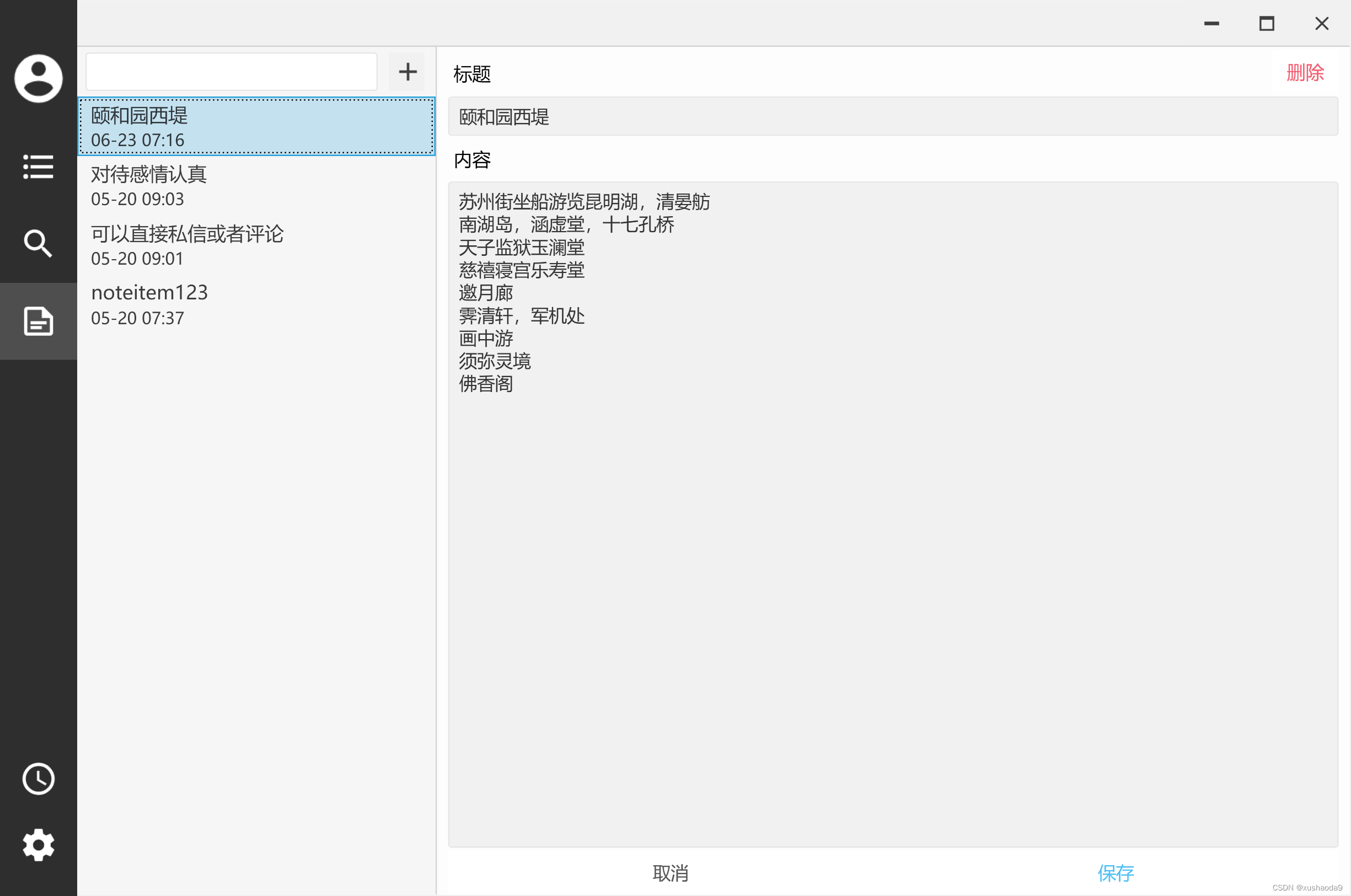The height and width of the screenshot is (896, 1351).
Task: Add a new note with plus button
Action: click(x=407, y=72)
